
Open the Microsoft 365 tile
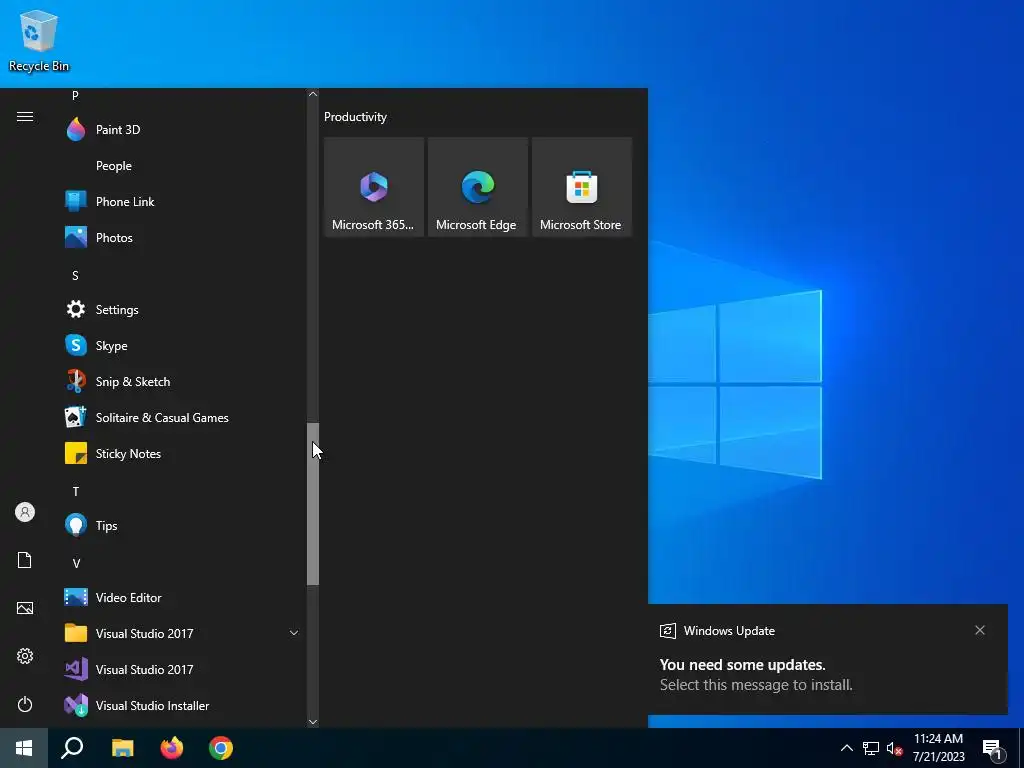(x=374, y=187)
